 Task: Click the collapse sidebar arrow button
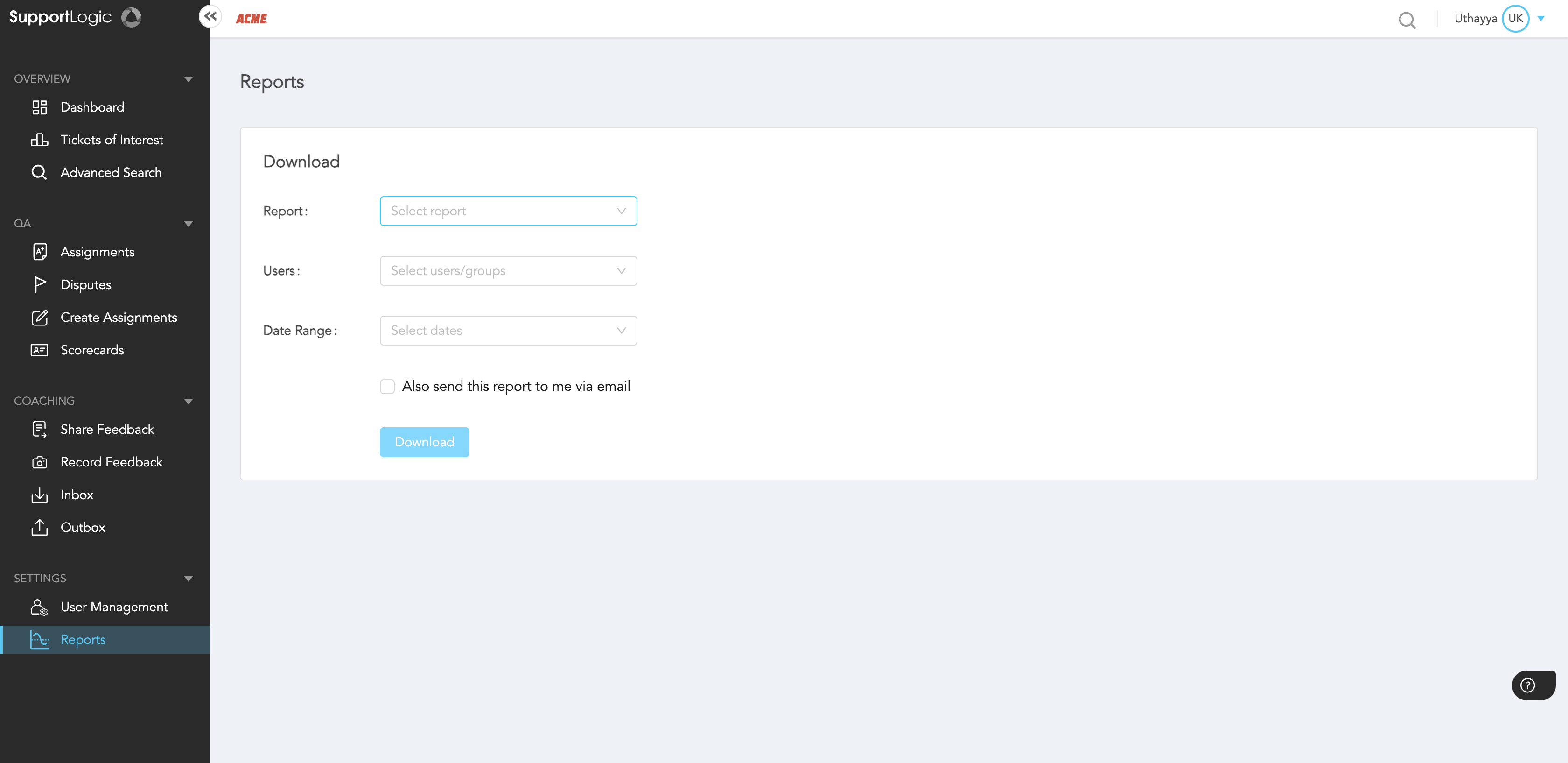point(210,16)
